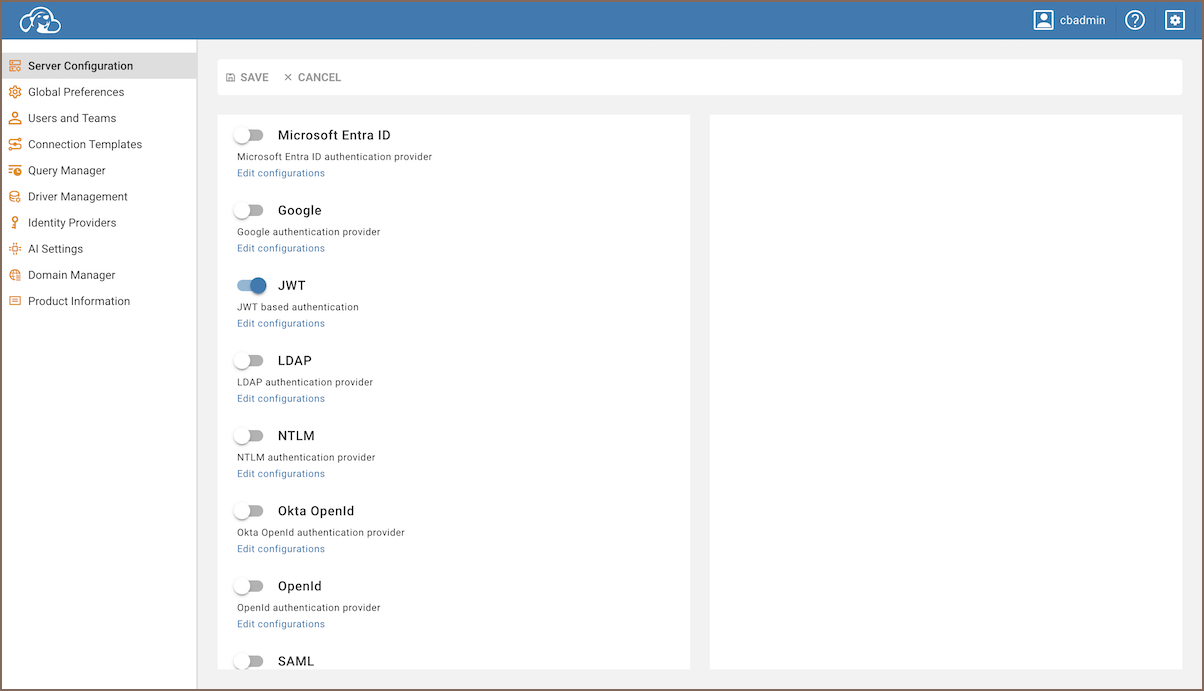The image size is (1204, 691).
Task: Click the Driver Management database icon
Action: [15, 197]
